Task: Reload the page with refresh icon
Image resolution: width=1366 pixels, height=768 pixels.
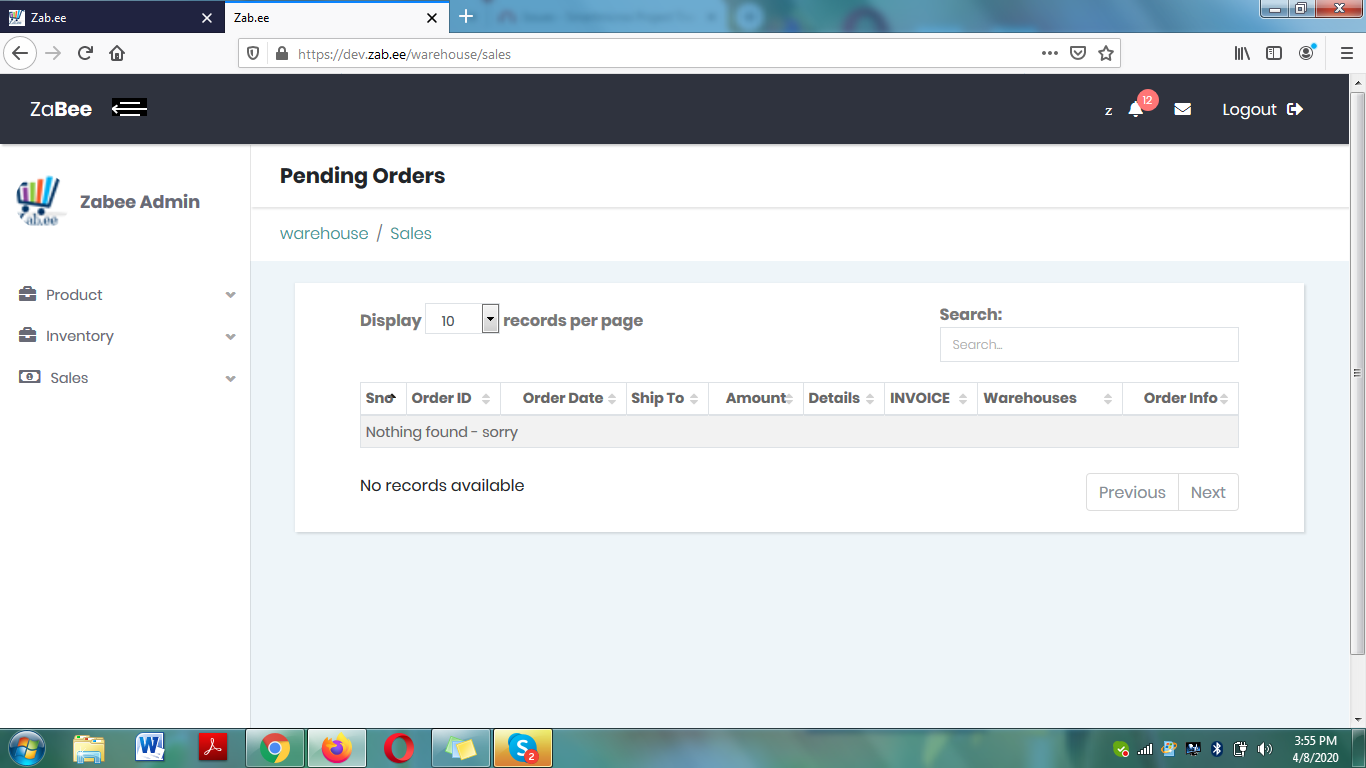Action: [86, 53]
